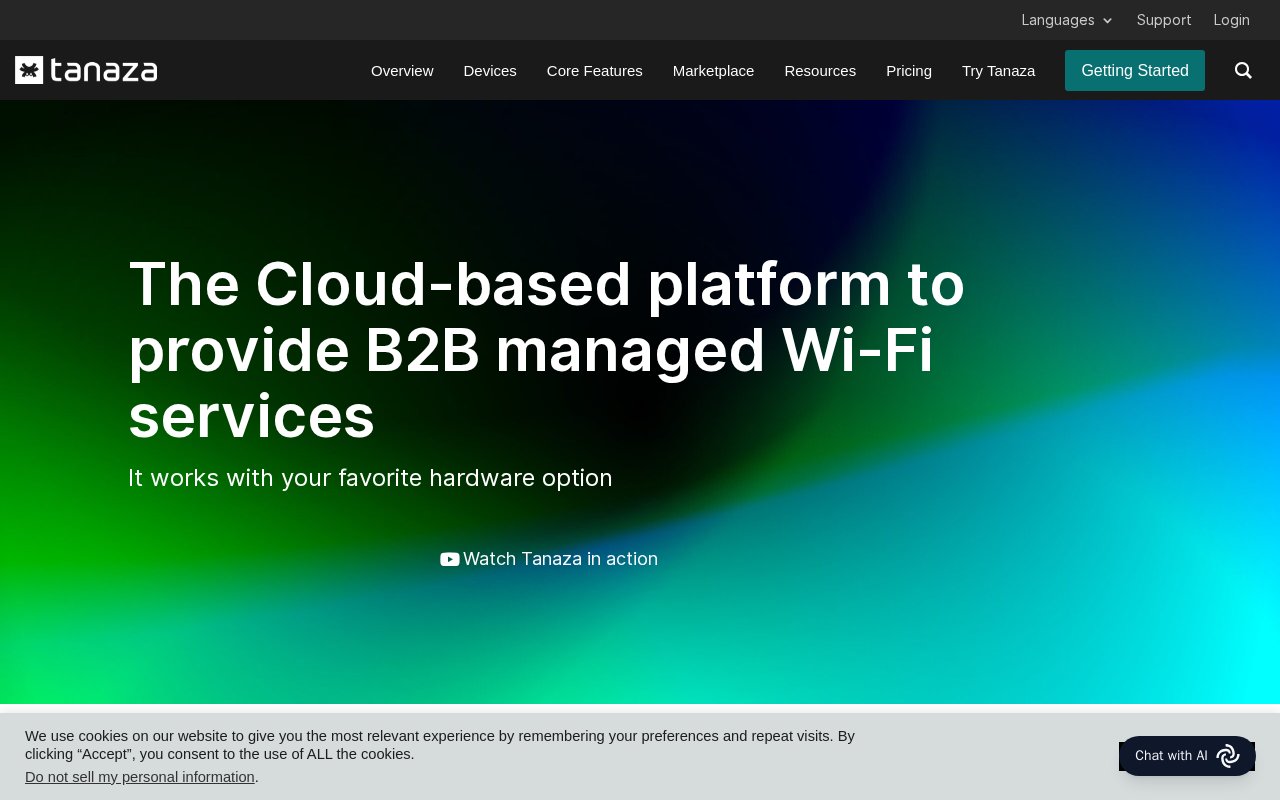Expand the Languages dropdown
The image size is (1280, 800).
point(1066,20)
